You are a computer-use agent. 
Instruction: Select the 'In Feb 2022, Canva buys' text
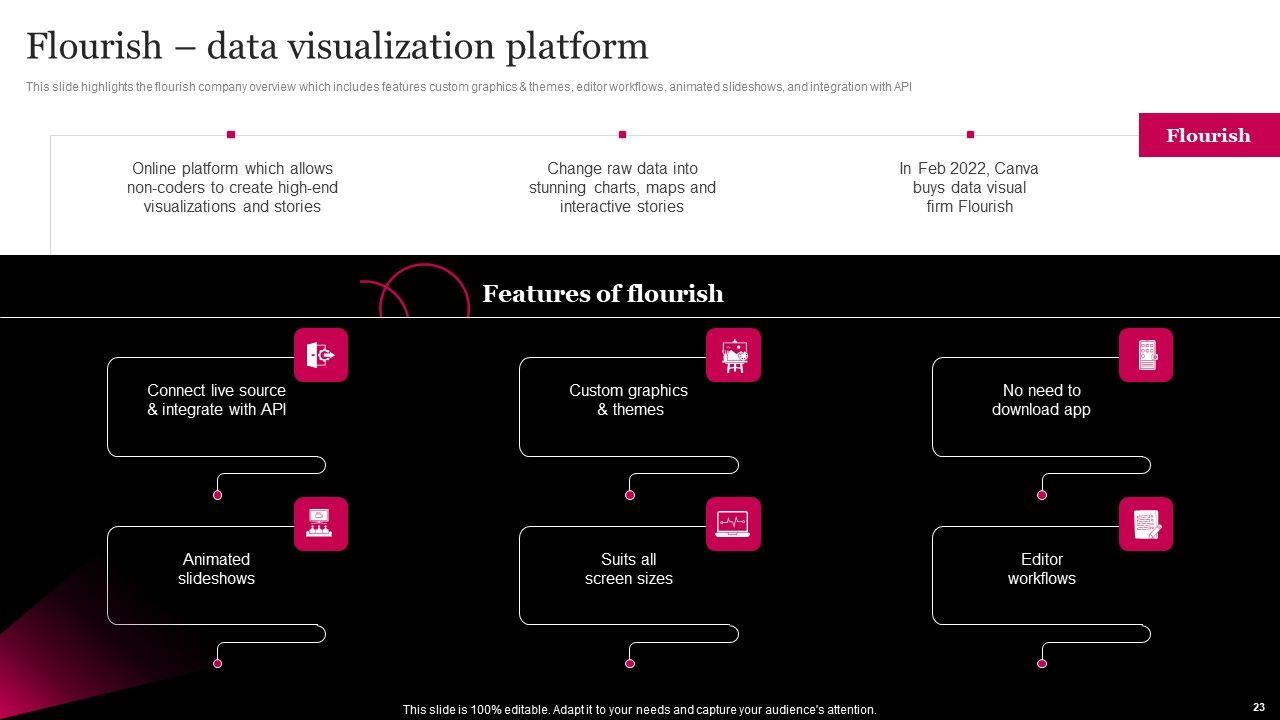(x=970, y=187)
